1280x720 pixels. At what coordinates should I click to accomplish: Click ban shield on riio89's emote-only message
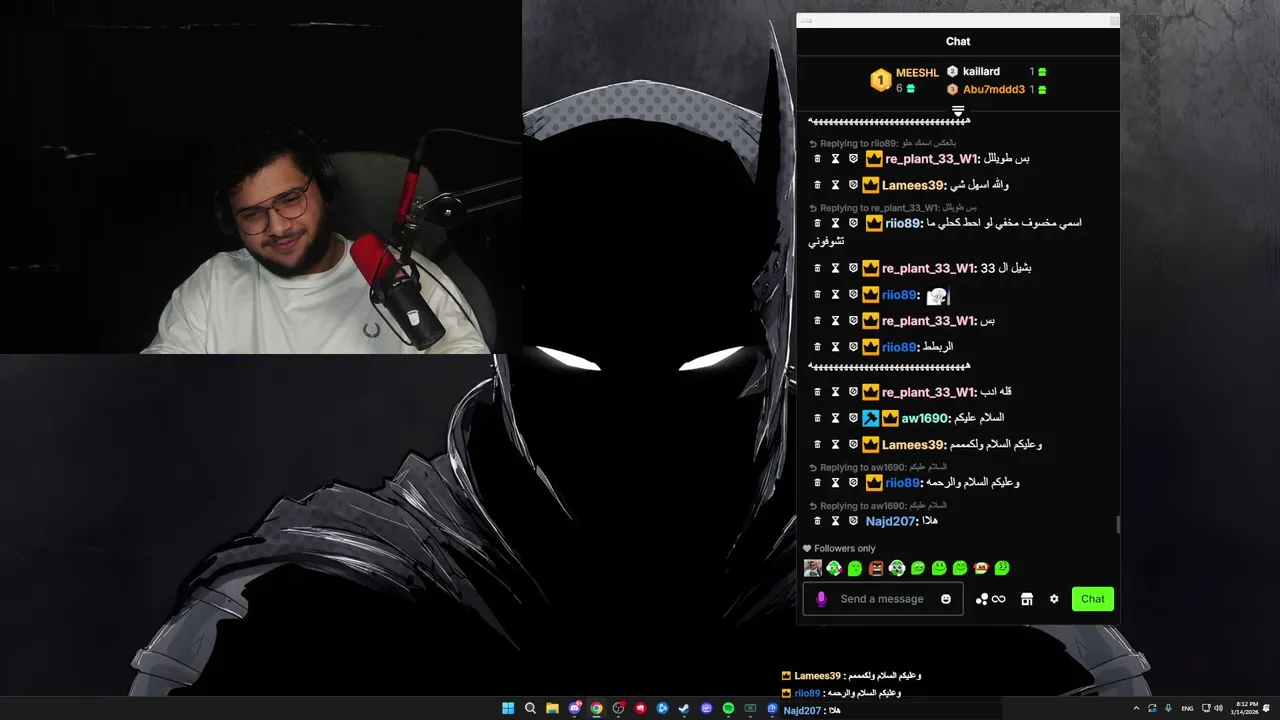853,295
